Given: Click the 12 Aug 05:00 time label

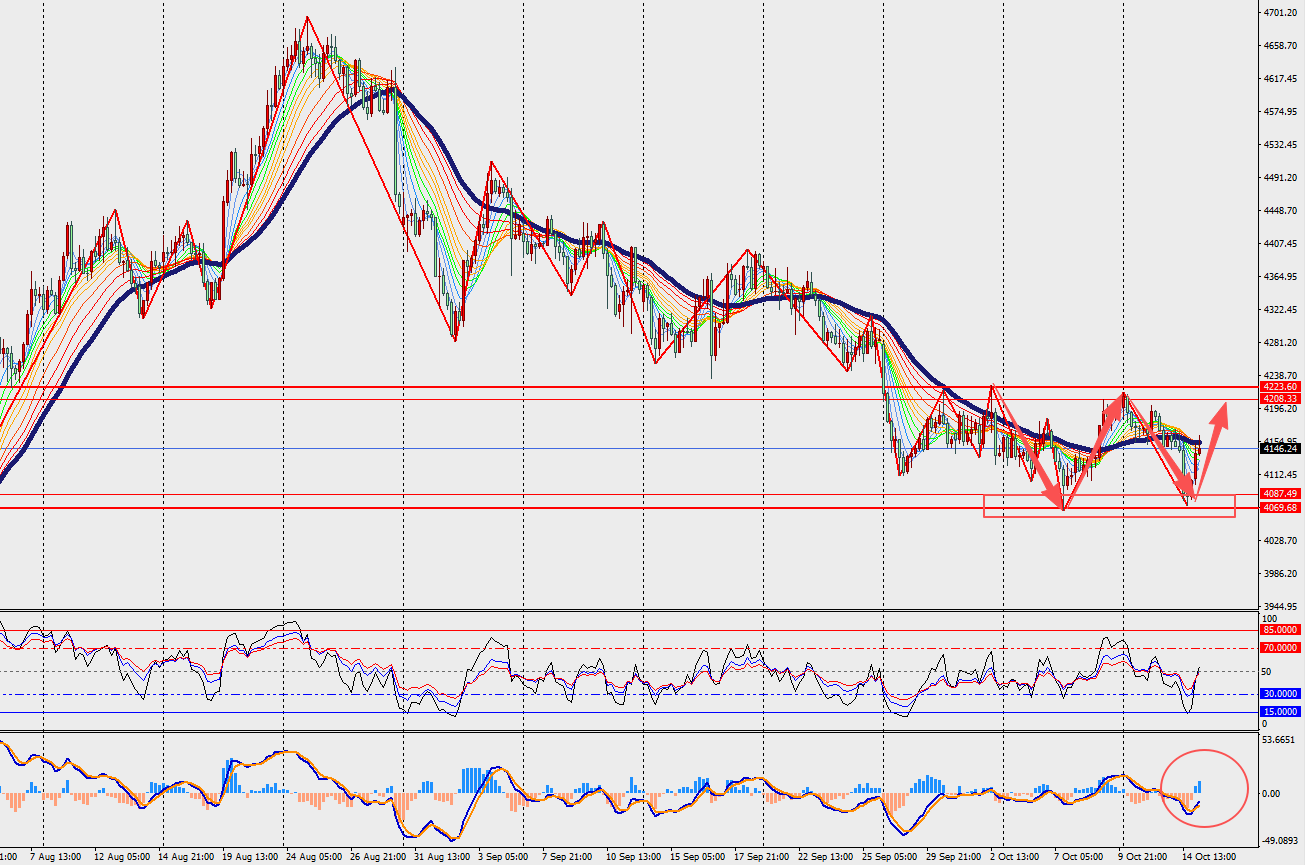Looking at the screenshot, I should coord(123,858).
